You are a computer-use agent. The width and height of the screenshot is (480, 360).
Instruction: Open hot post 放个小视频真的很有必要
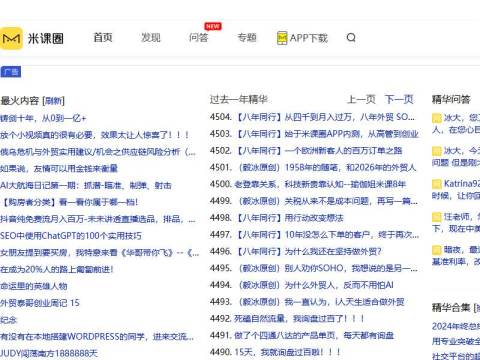pyautogui.click(x=95, y=135)
